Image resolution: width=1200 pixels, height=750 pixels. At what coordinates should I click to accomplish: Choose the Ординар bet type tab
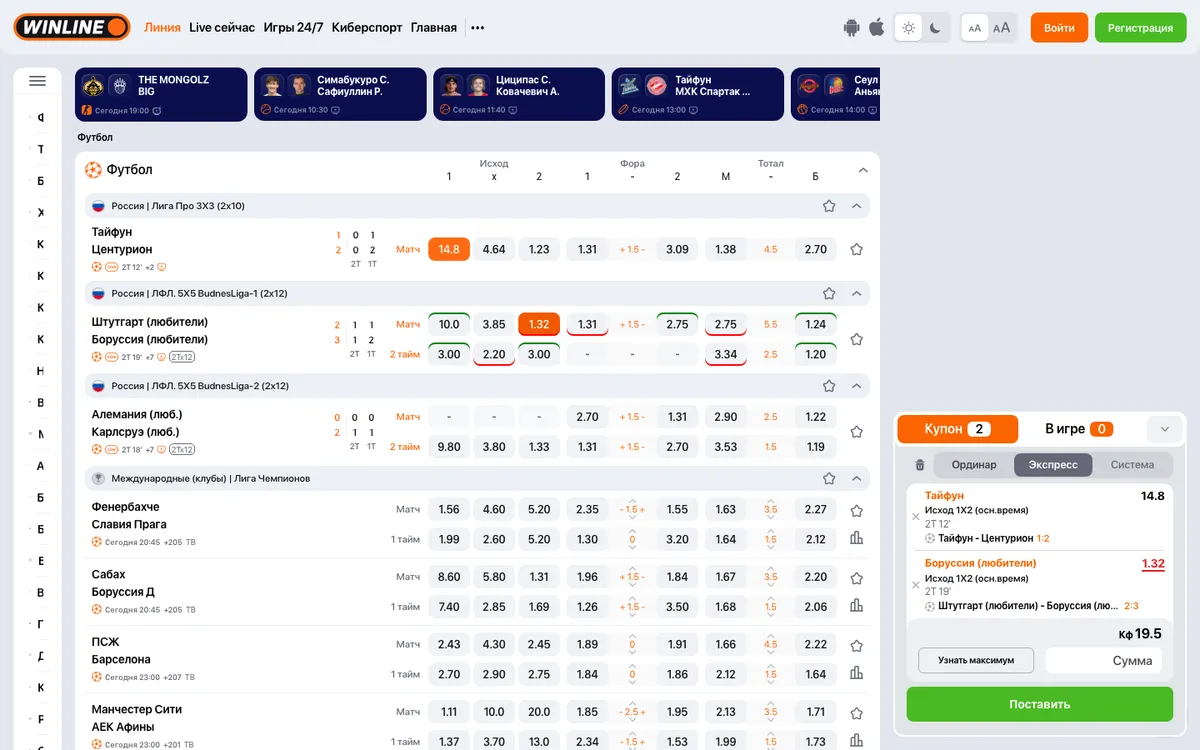click(x=974, y=465)
